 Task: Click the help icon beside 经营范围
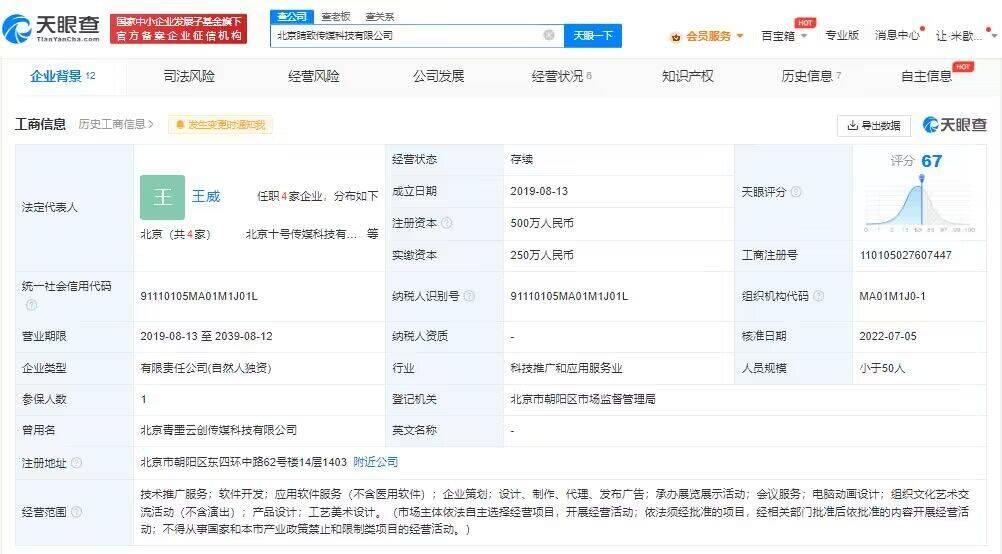click(76, 511)
